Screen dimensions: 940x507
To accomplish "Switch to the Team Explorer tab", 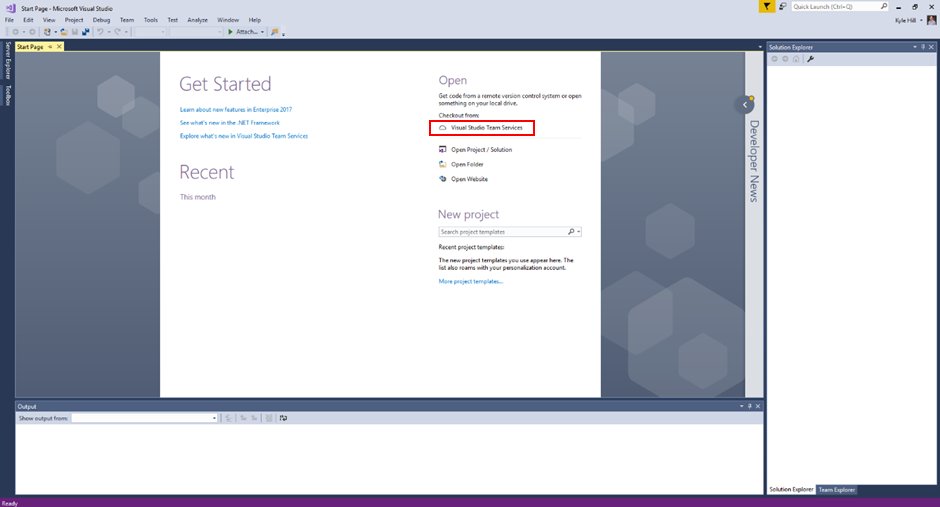I will point(837,490).
